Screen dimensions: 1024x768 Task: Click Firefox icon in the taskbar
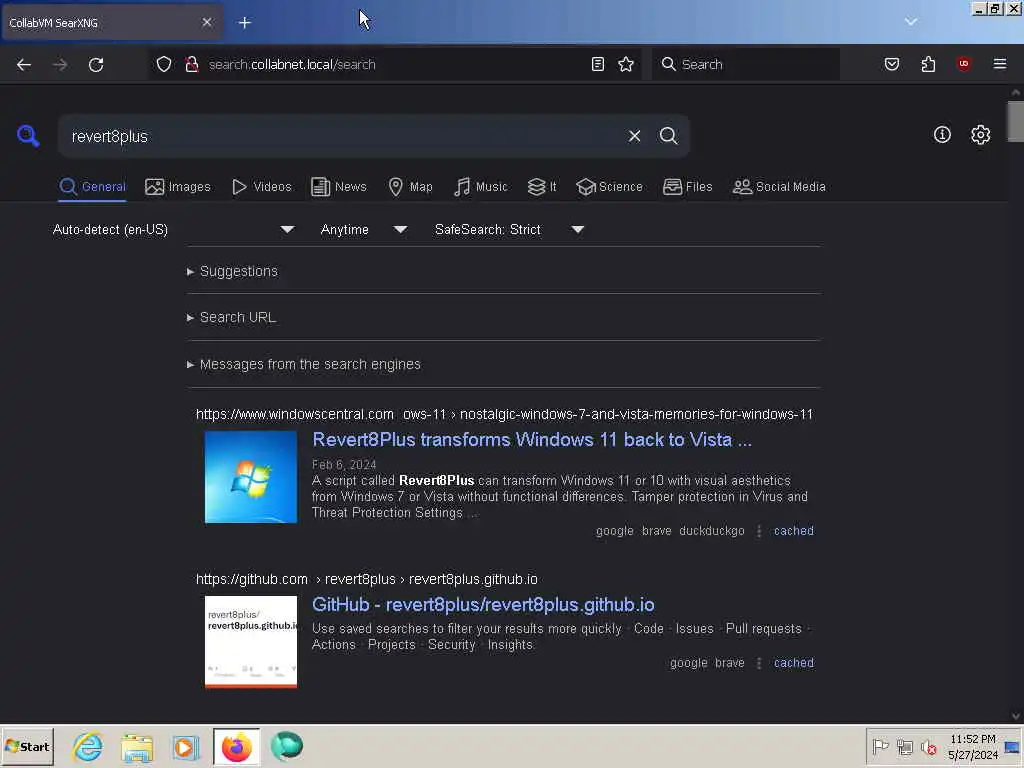click(236, 746)
